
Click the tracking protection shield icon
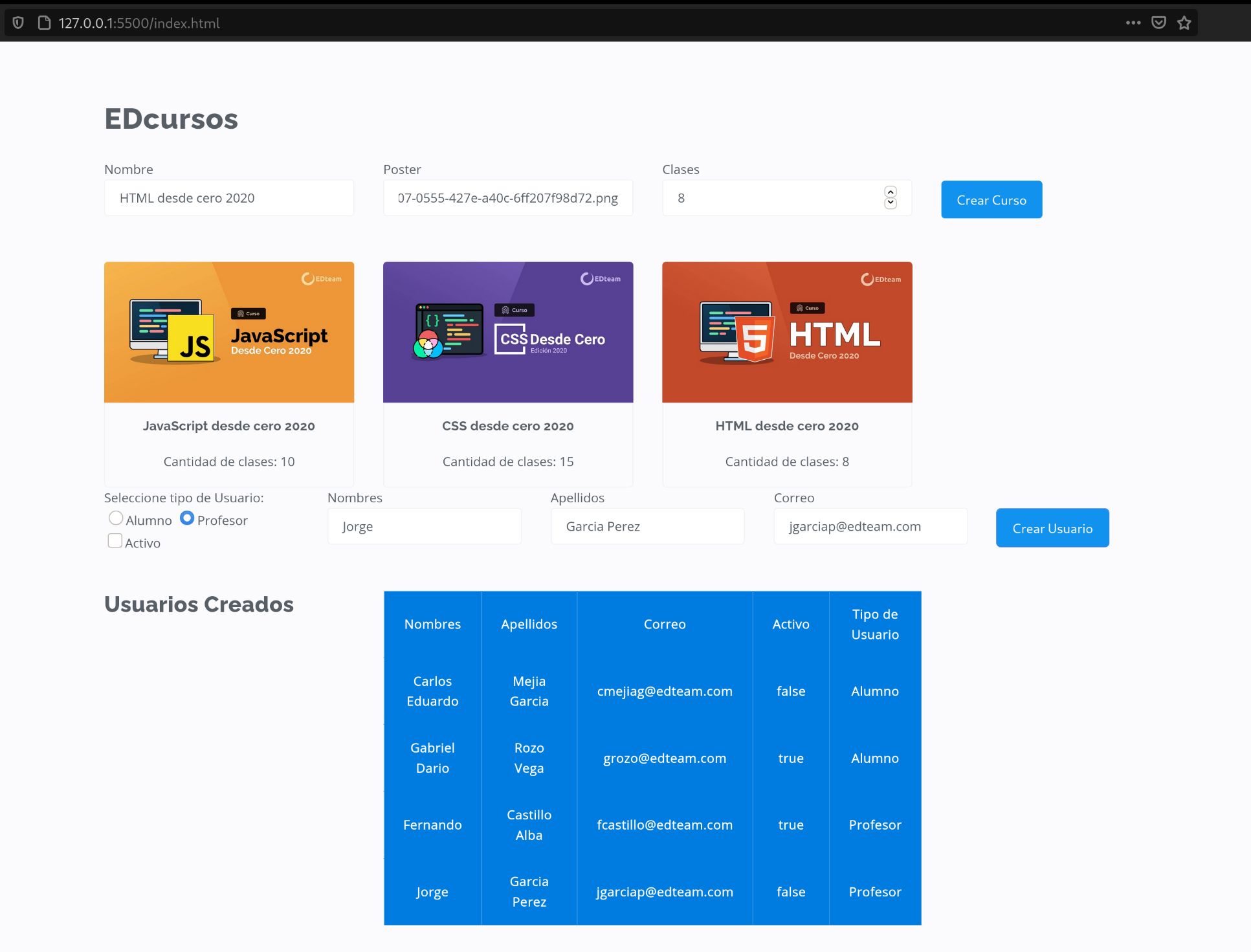(x=17, y=23)
